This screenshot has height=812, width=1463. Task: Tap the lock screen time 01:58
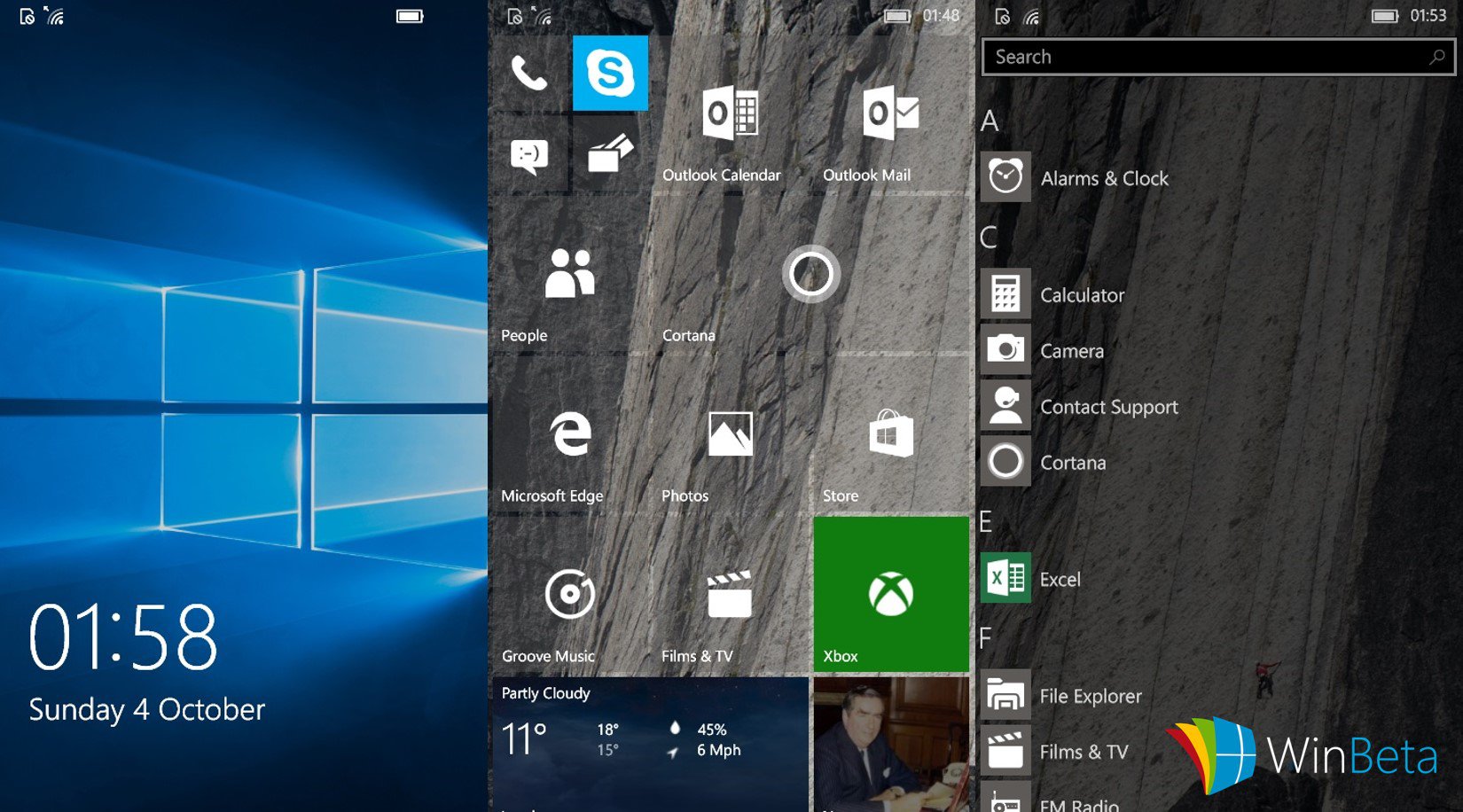[123, 636]
